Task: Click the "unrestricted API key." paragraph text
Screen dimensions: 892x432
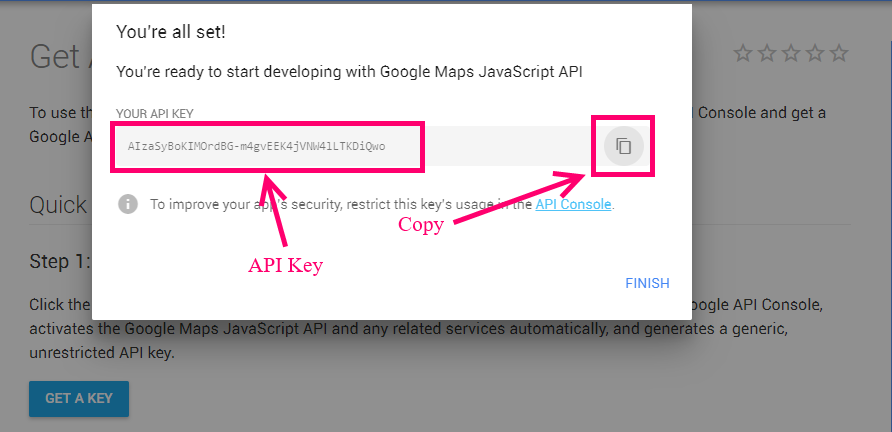Action: coord(102,353)
